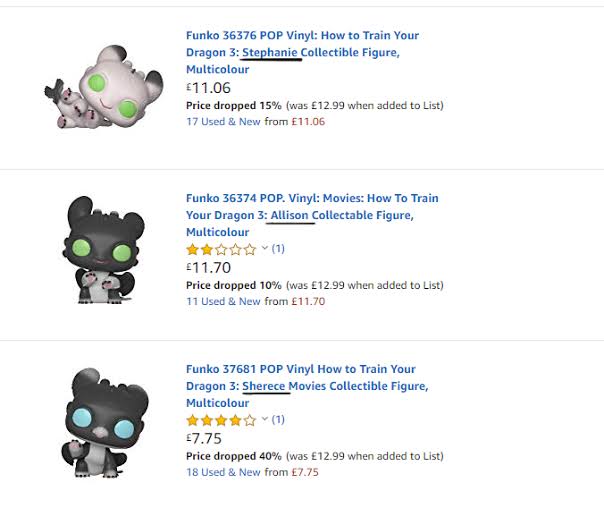Click the red £11.06 used offer price

click(308, 122)
